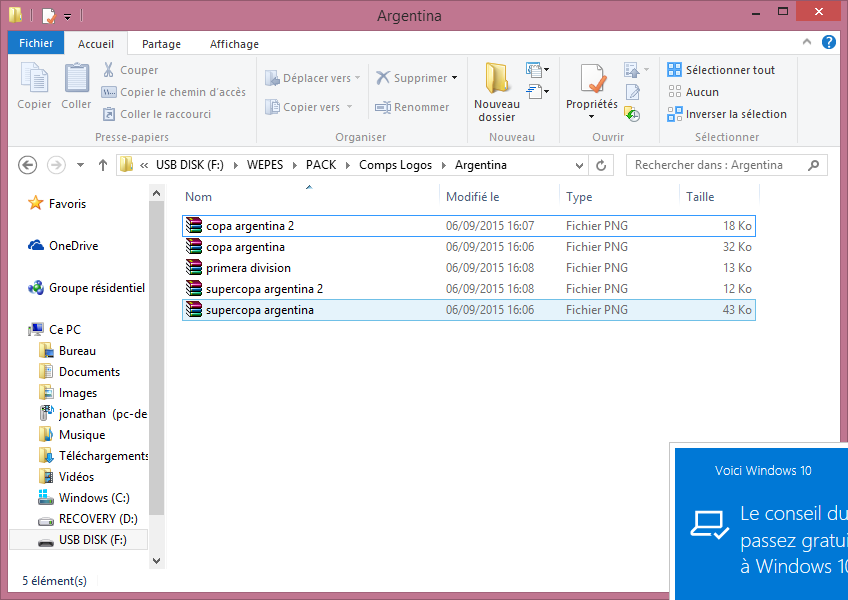Select the file copa argentina
Image resolution: width=848 pixels, height=600 pixels.
coord(469,247)
